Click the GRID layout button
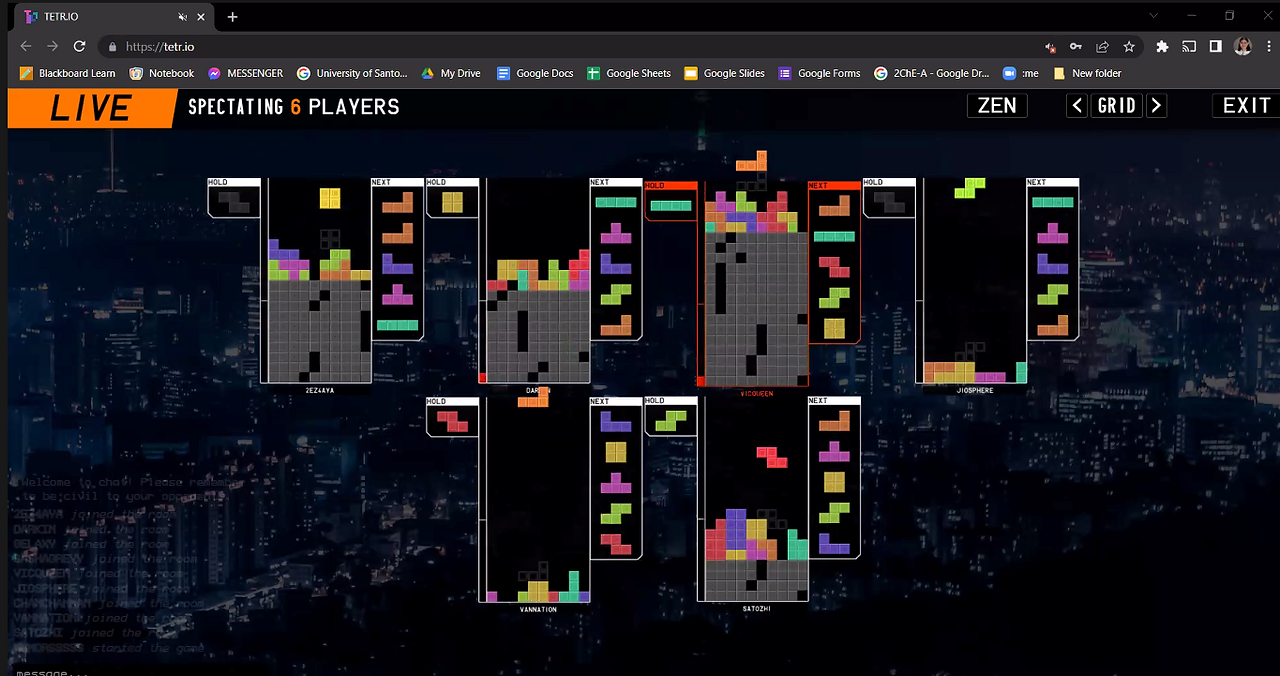The image size is (1280, 676). (x=1117, y=105)
